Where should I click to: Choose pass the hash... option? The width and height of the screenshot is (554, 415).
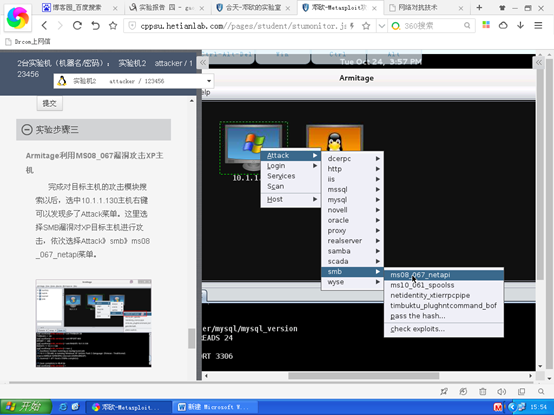[x=444, y=316]
